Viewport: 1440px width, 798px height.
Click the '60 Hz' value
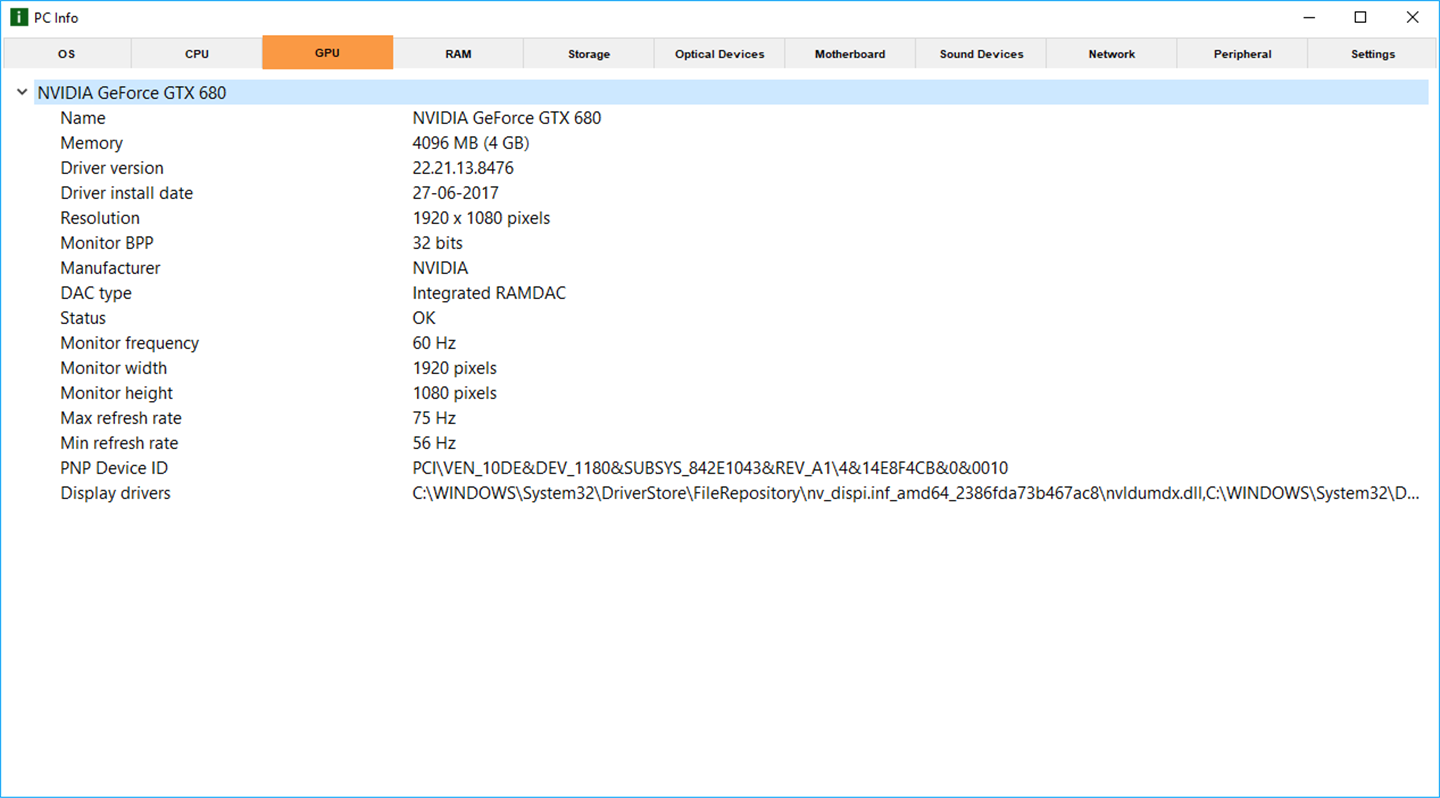tap(434, 343)
